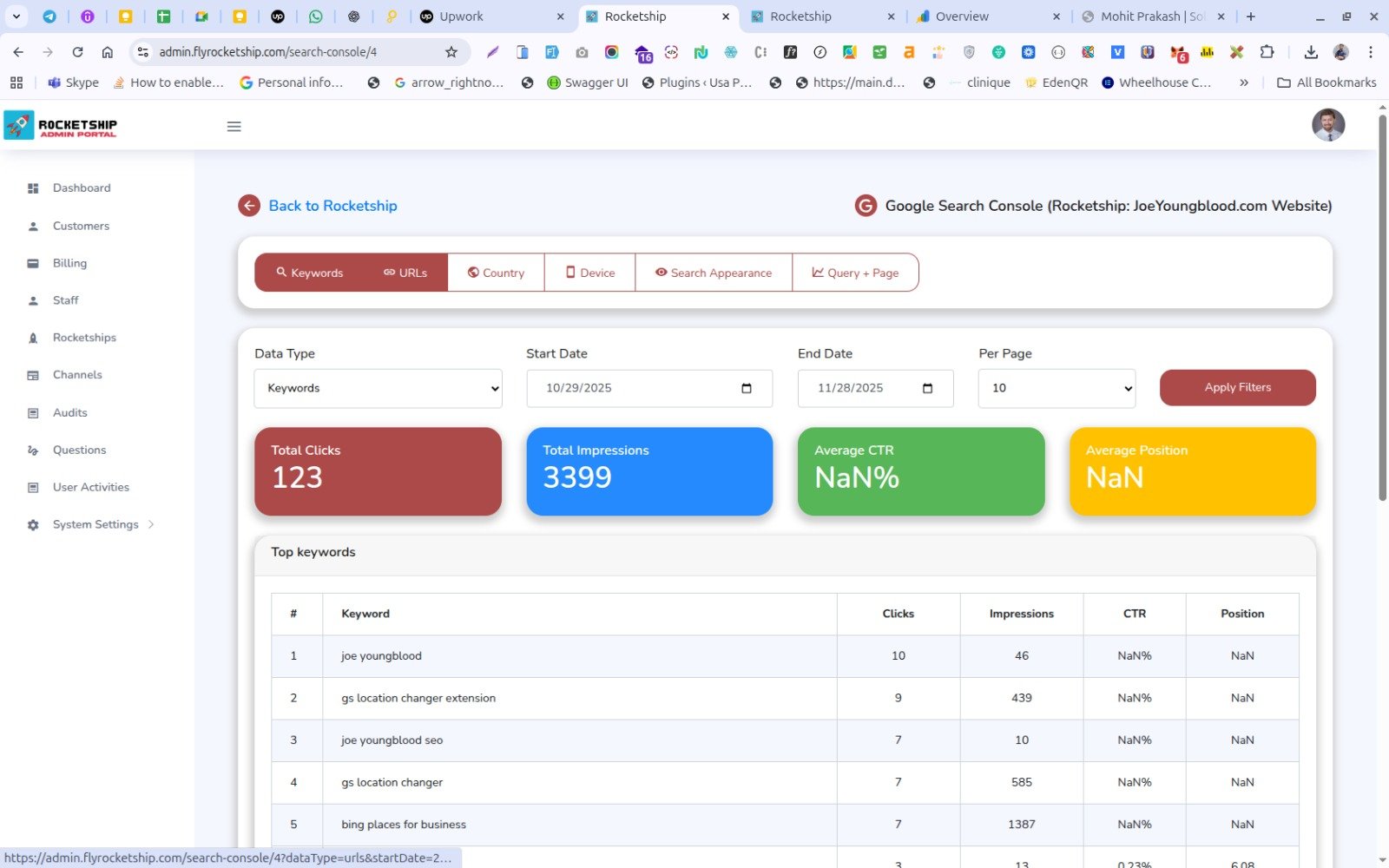The image size is (1389, 868).
Task: Click the hamburger menu icon in header
Action: click(234, 127)
